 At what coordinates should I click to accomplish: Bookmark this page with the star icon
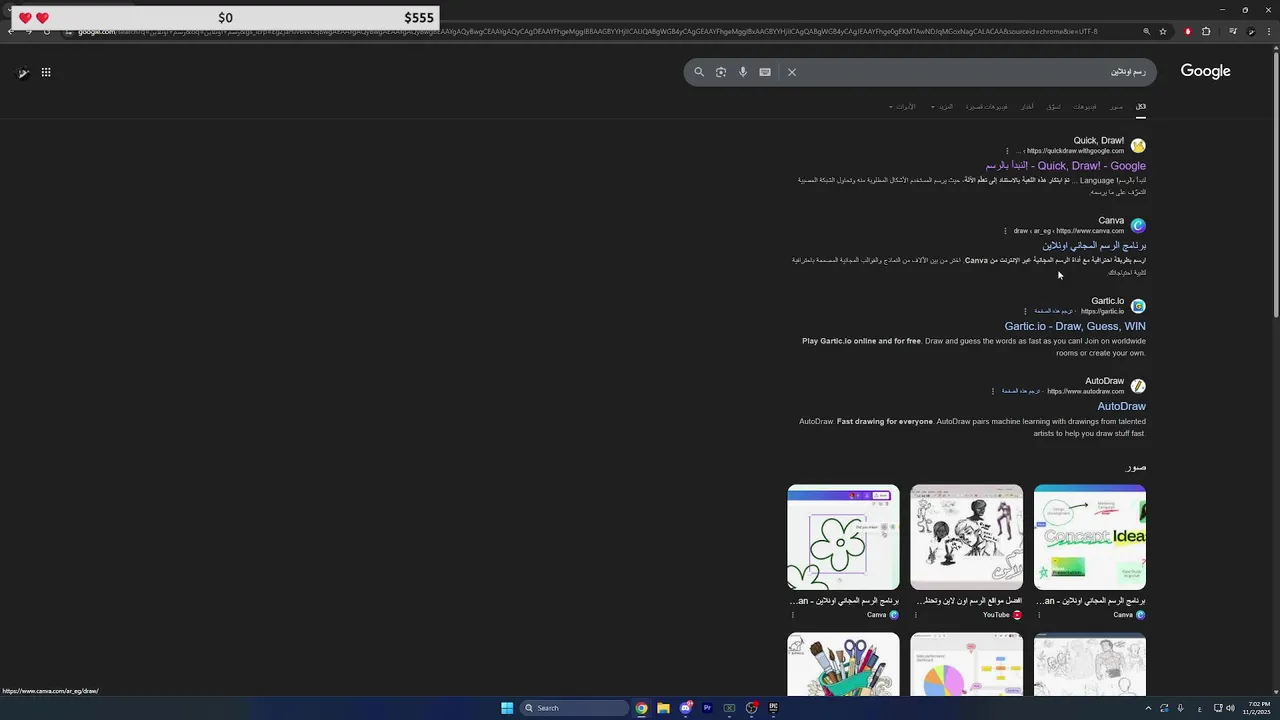(x=1163, y=31)
